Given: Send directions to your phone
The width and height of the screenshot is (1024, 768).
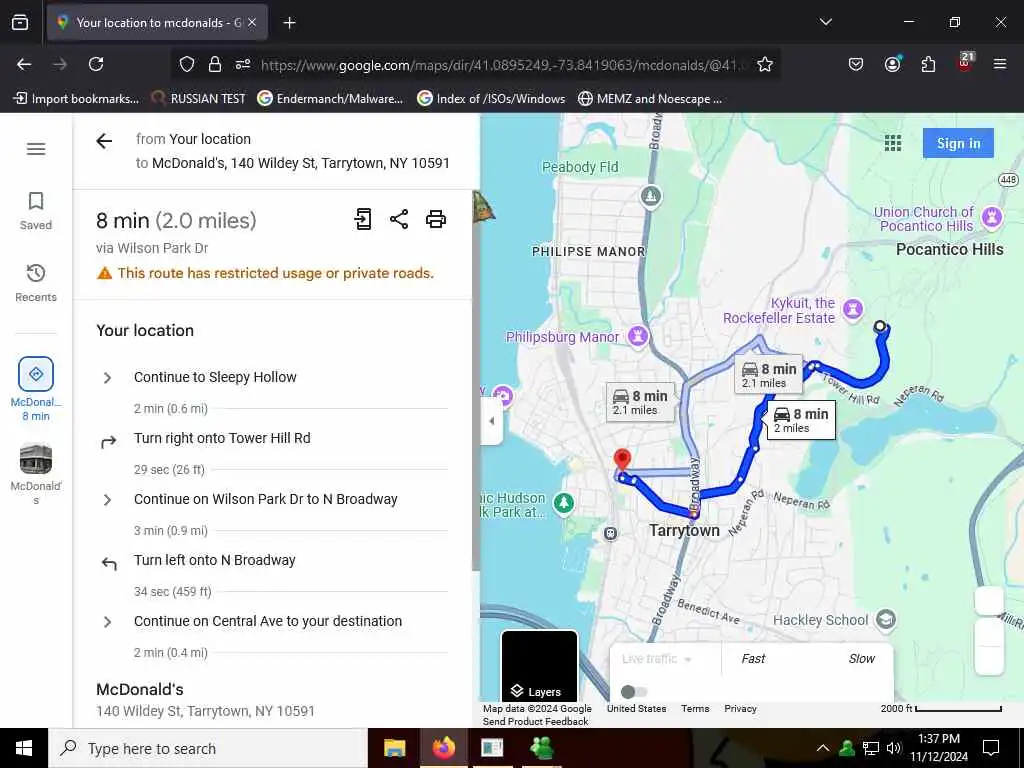Looking at the screenshot, I should click(x=363, y=219).
